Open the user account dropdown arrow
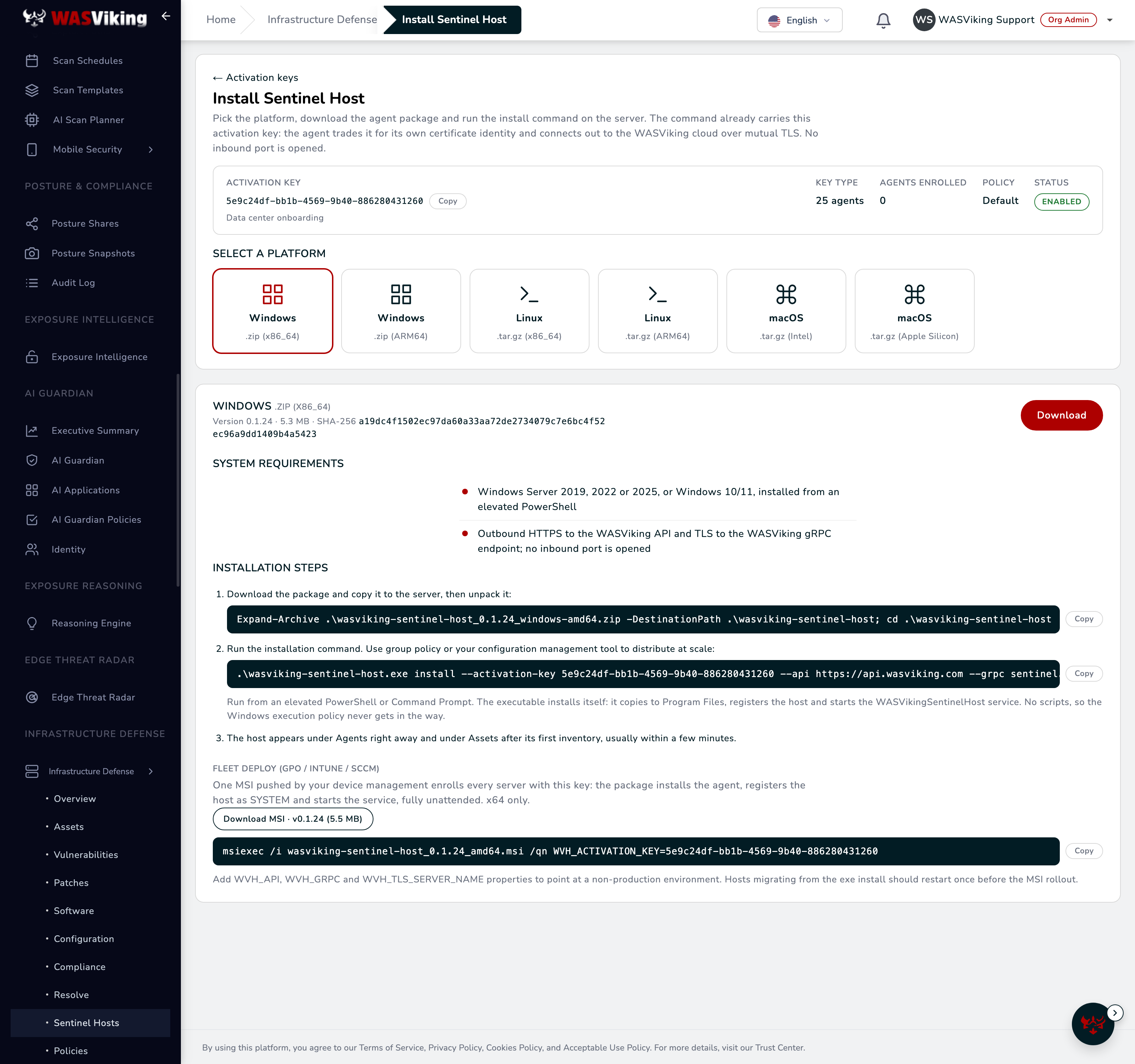Screen dimensions: 1135x1064 point(1110,20)
